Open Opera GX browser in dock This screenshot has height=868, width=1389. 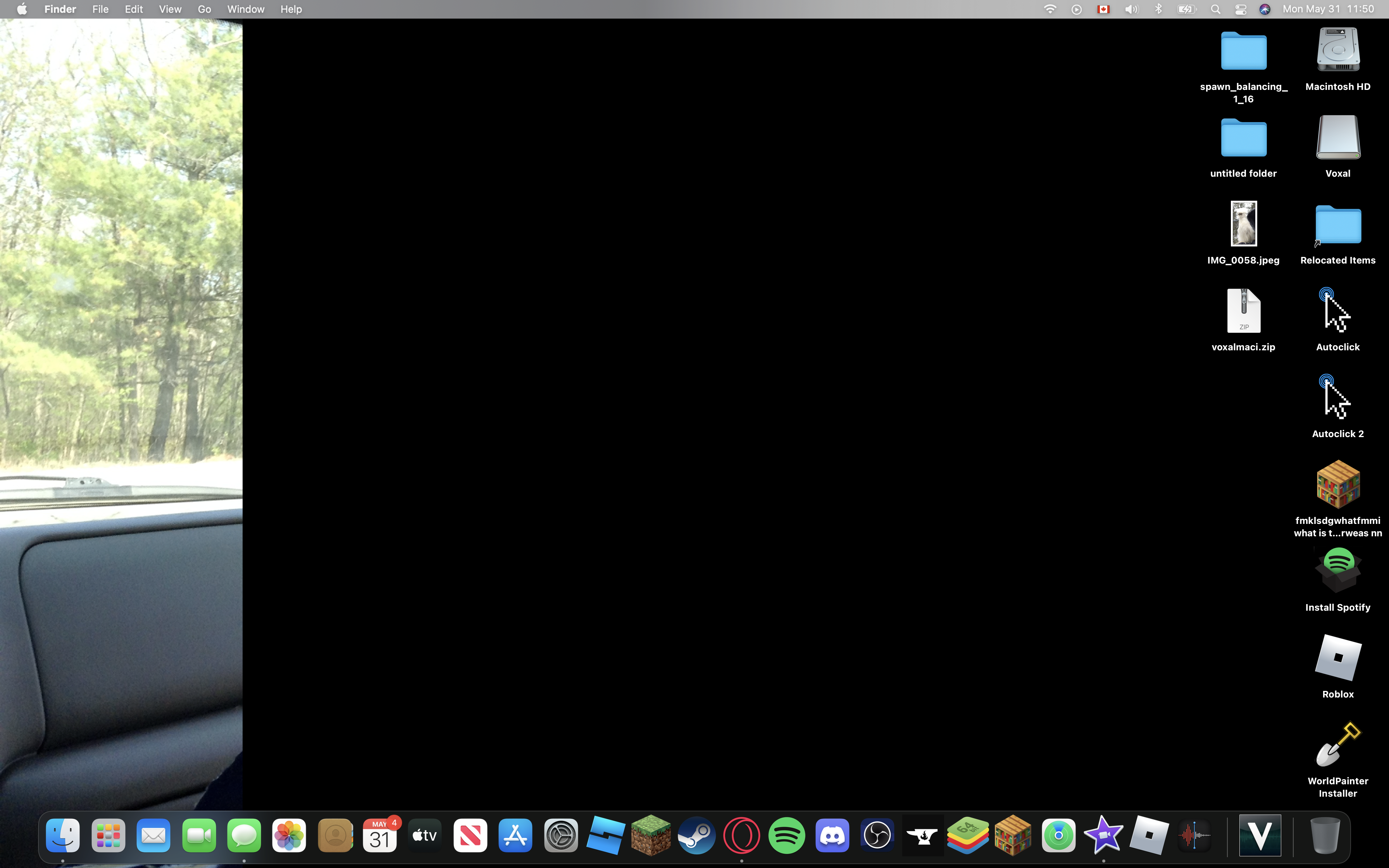pyautogui.click(x=741, y=835)
